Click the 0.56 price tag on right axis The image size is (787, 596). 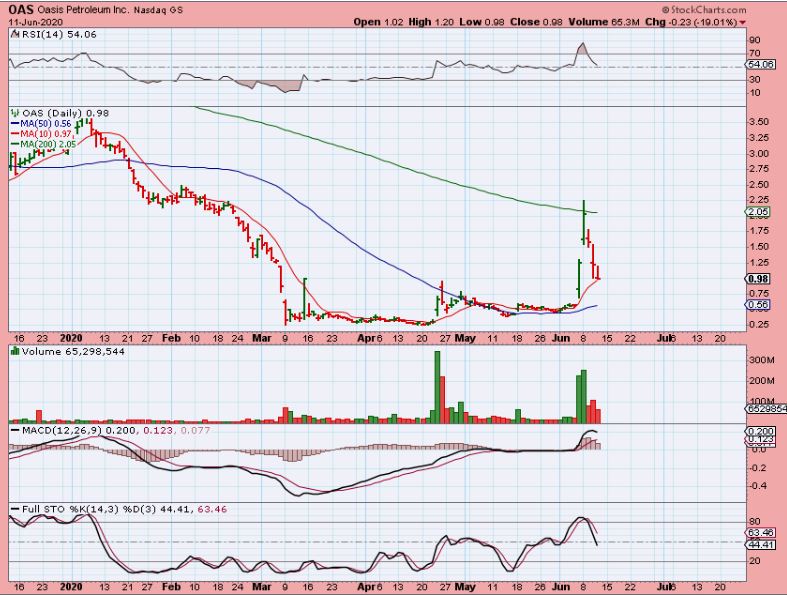[x=758, y=305]
